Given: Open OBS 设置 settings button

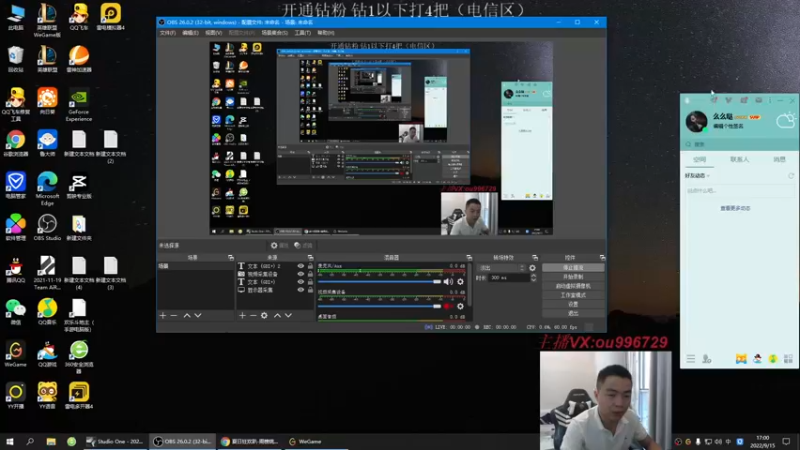Looking at the screenshot, I should point(573,304).
